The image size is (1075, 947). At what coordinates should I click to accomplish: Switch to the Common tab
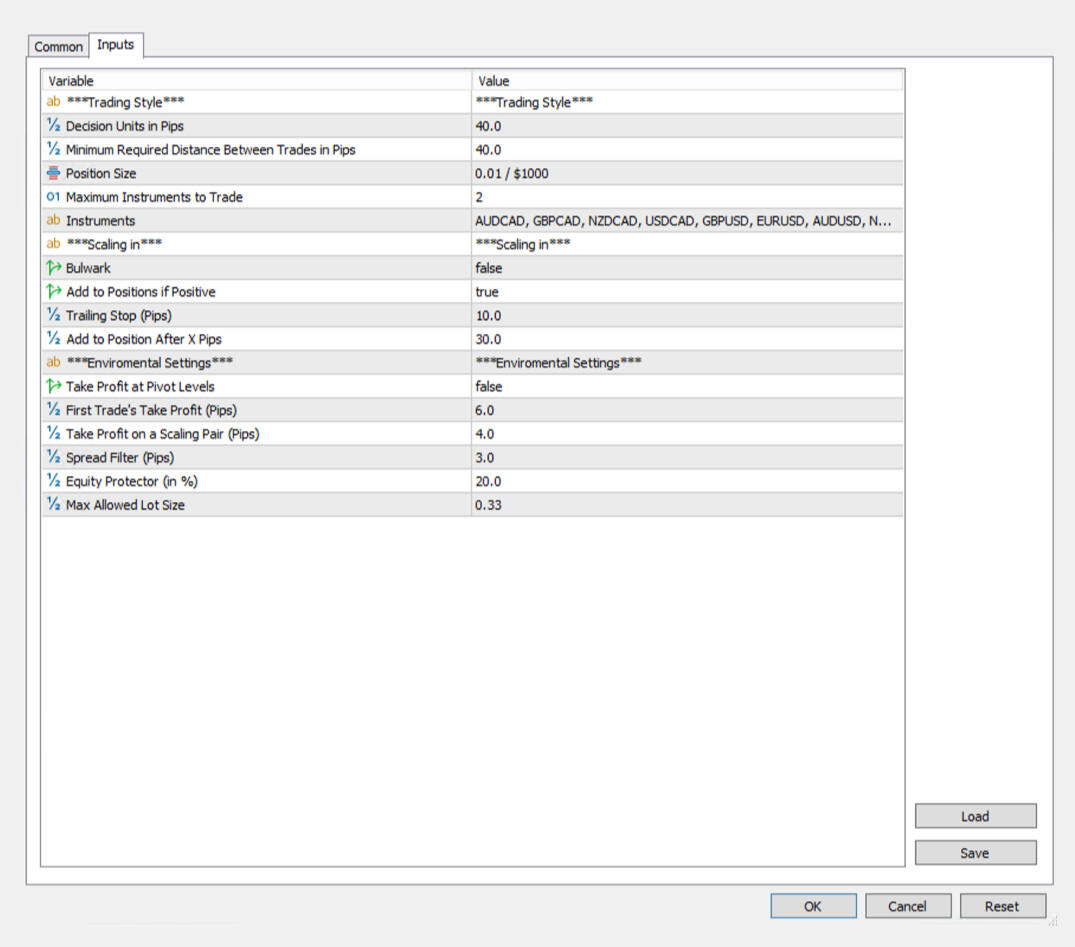(59, 47)
